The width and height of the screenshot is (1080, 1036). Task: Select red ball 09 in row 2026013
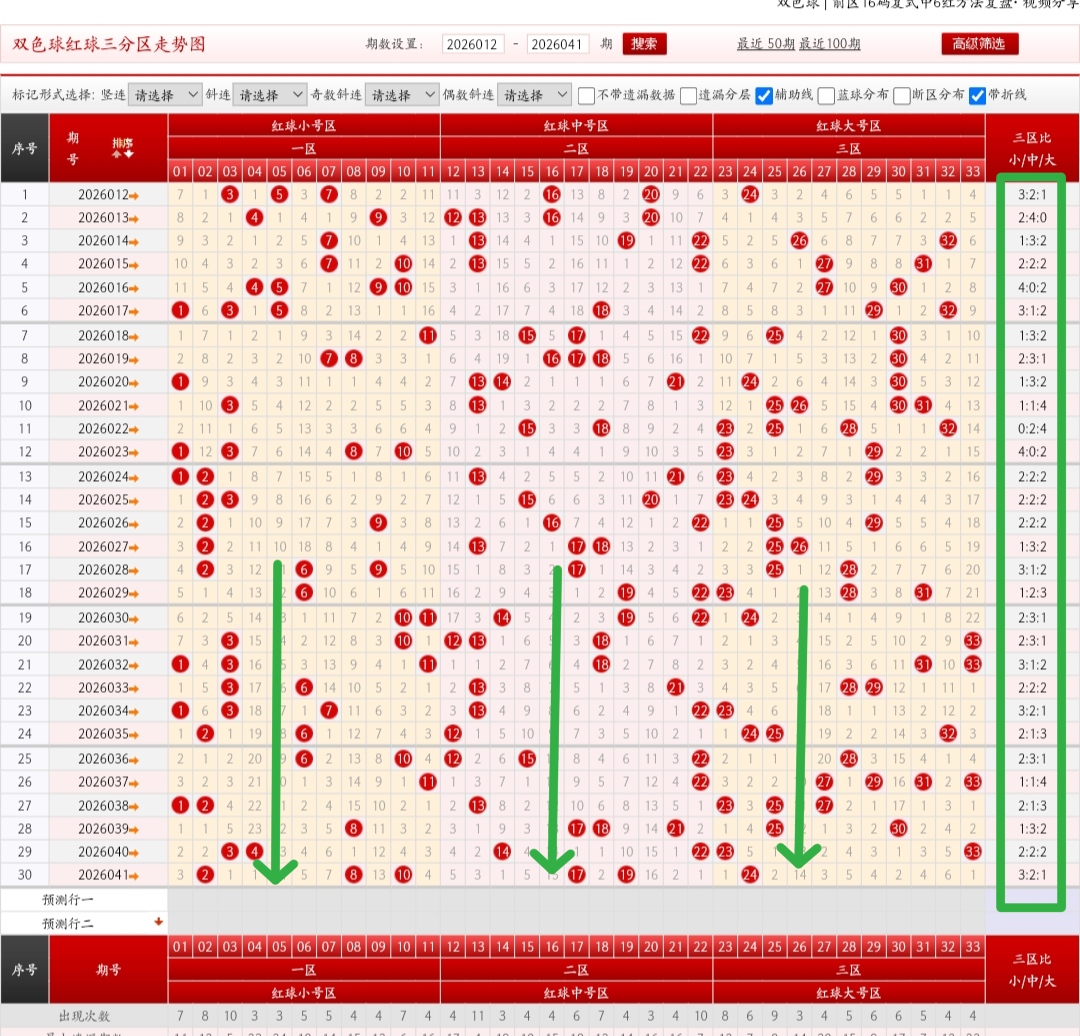click(x=378, y=218)
